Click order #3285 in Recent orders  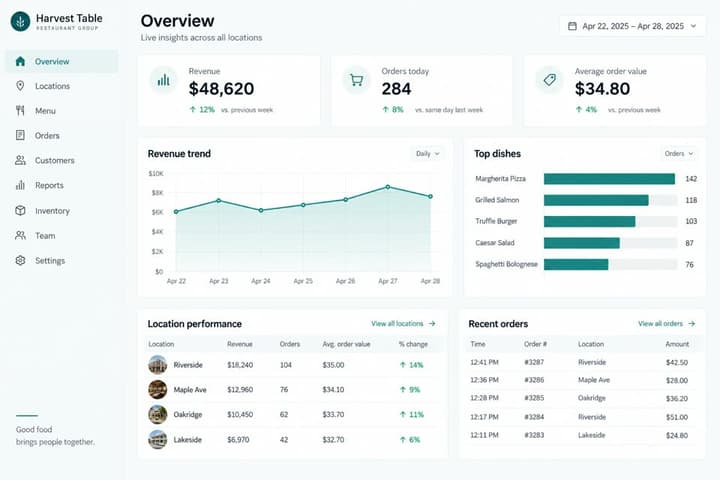pyautogui.click(x=534, y=398)
